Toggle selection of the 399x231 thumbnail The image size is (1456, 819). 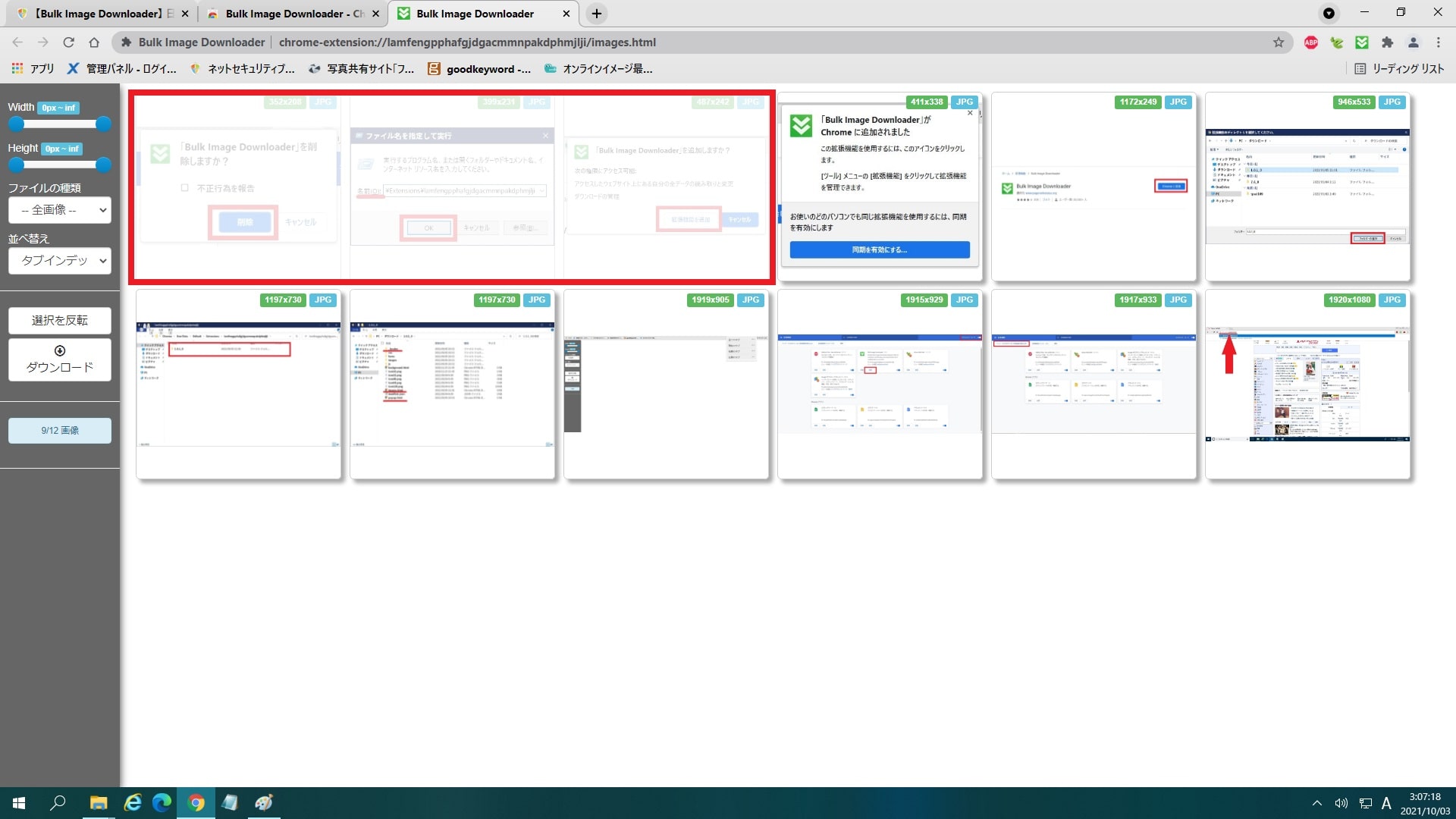click(x=453, y=187)
